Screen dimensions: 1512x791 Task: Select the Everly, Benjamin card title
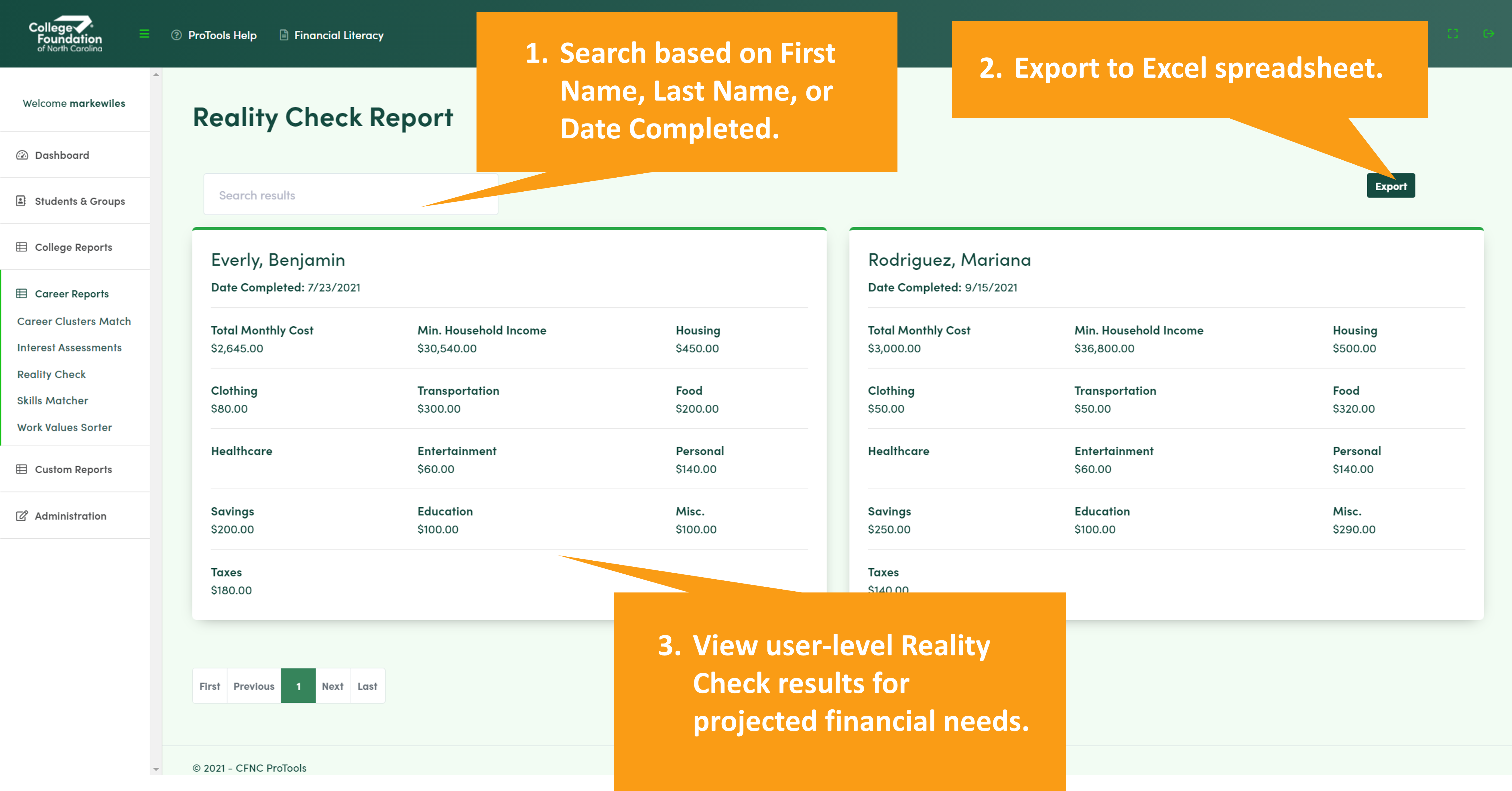click(x=278, y=260)
